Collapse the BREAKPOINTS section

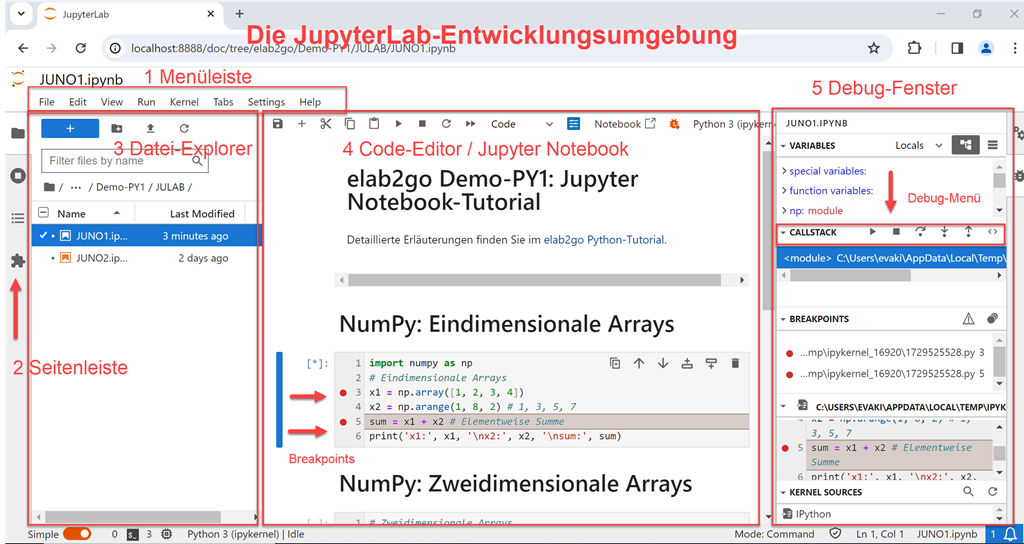pos(784,319)
